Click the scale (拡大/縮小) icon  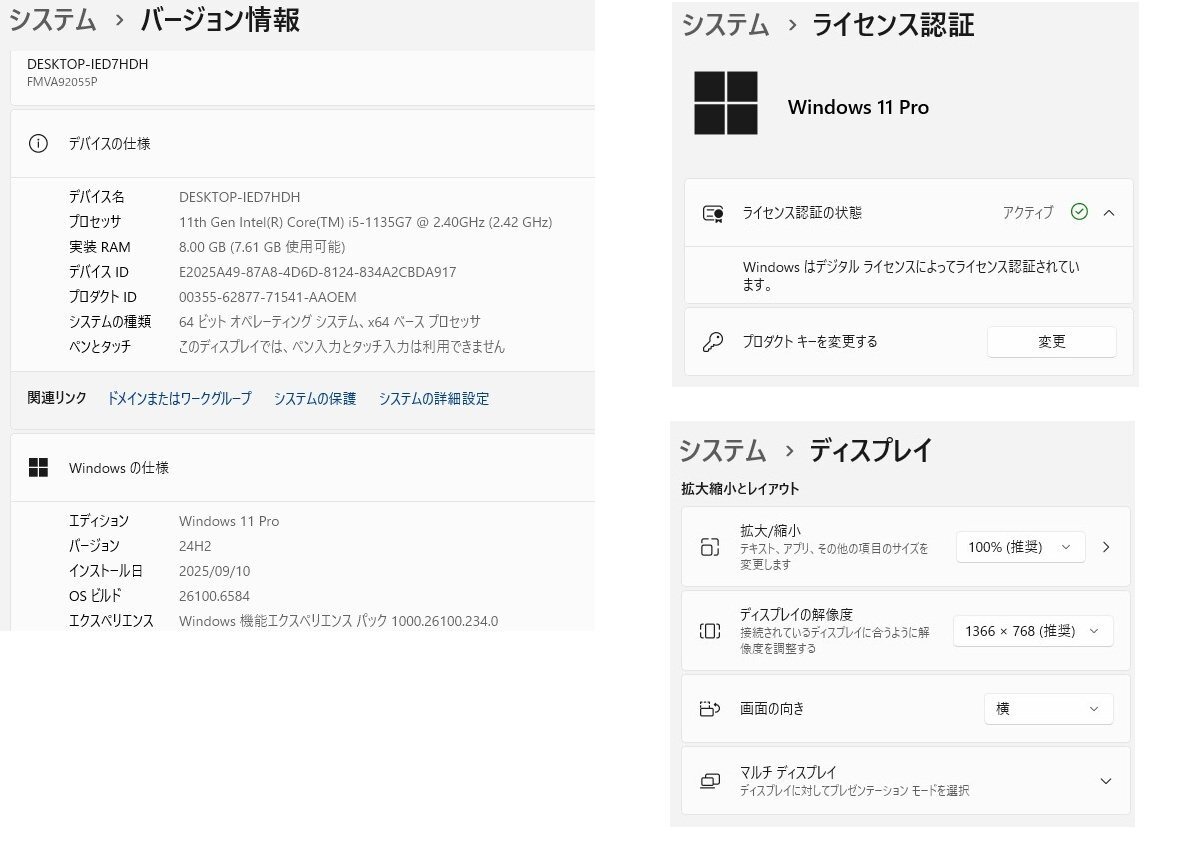[x=709, y=547]
